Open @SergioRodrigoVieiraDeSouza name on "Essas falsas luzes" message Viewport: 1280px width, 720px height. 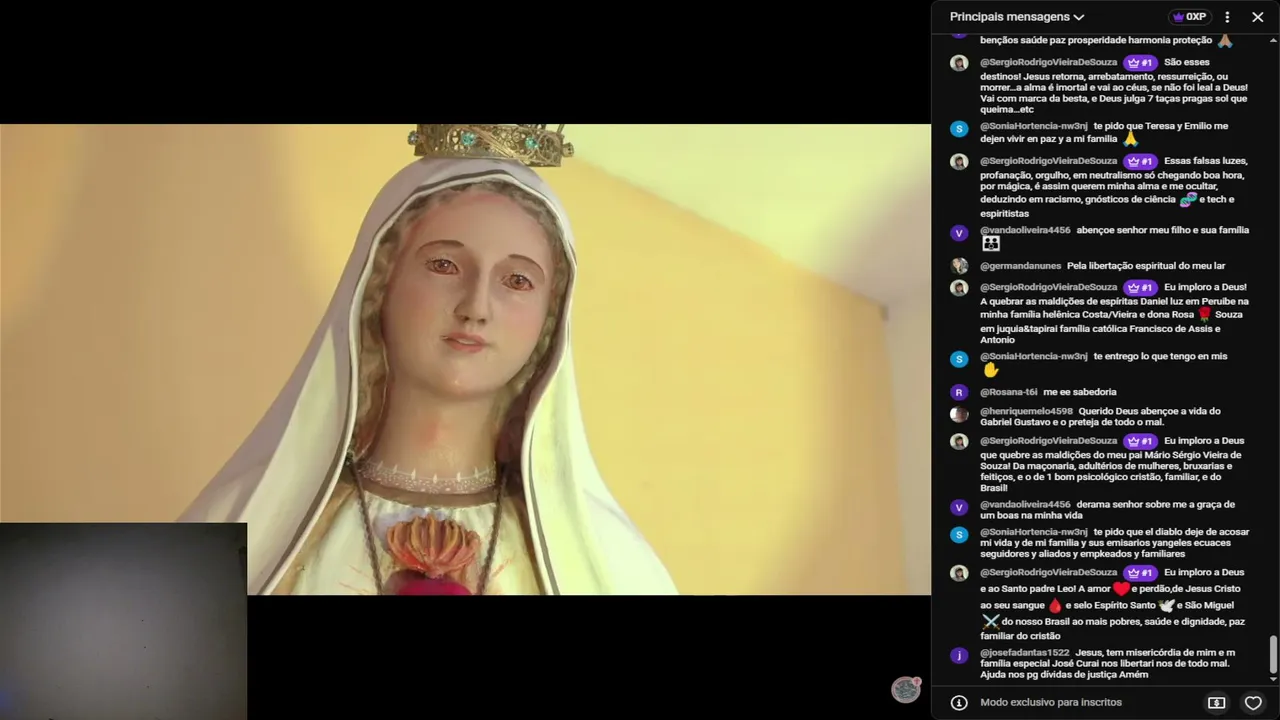tap(1049, 161)
